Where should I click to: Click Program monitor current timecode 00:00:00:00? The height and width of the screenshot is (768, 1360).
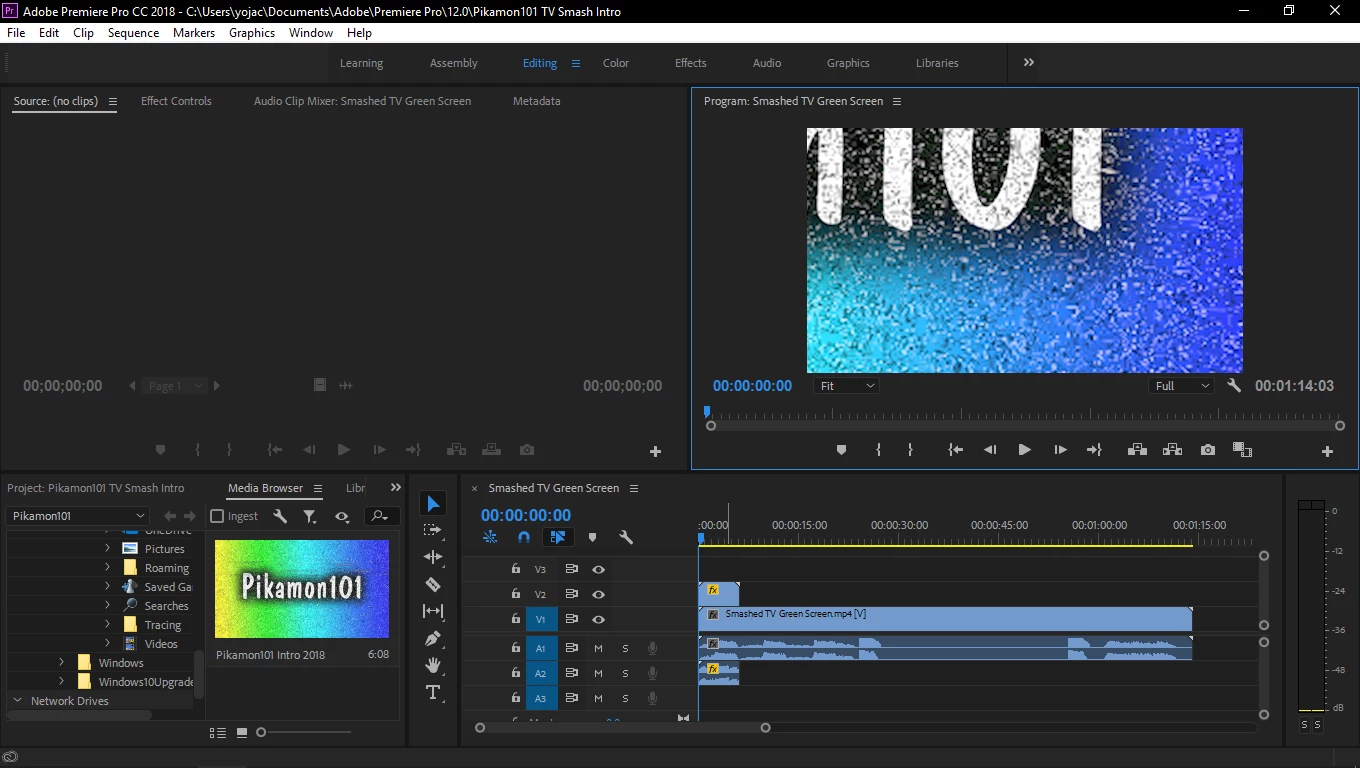(752, 386)
